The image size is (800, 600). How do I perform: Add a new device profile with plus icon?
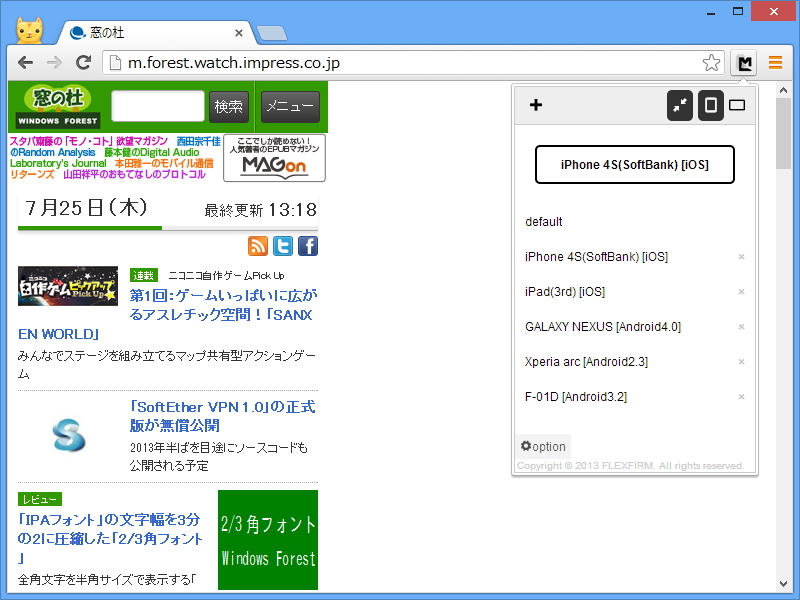[537, 104]
